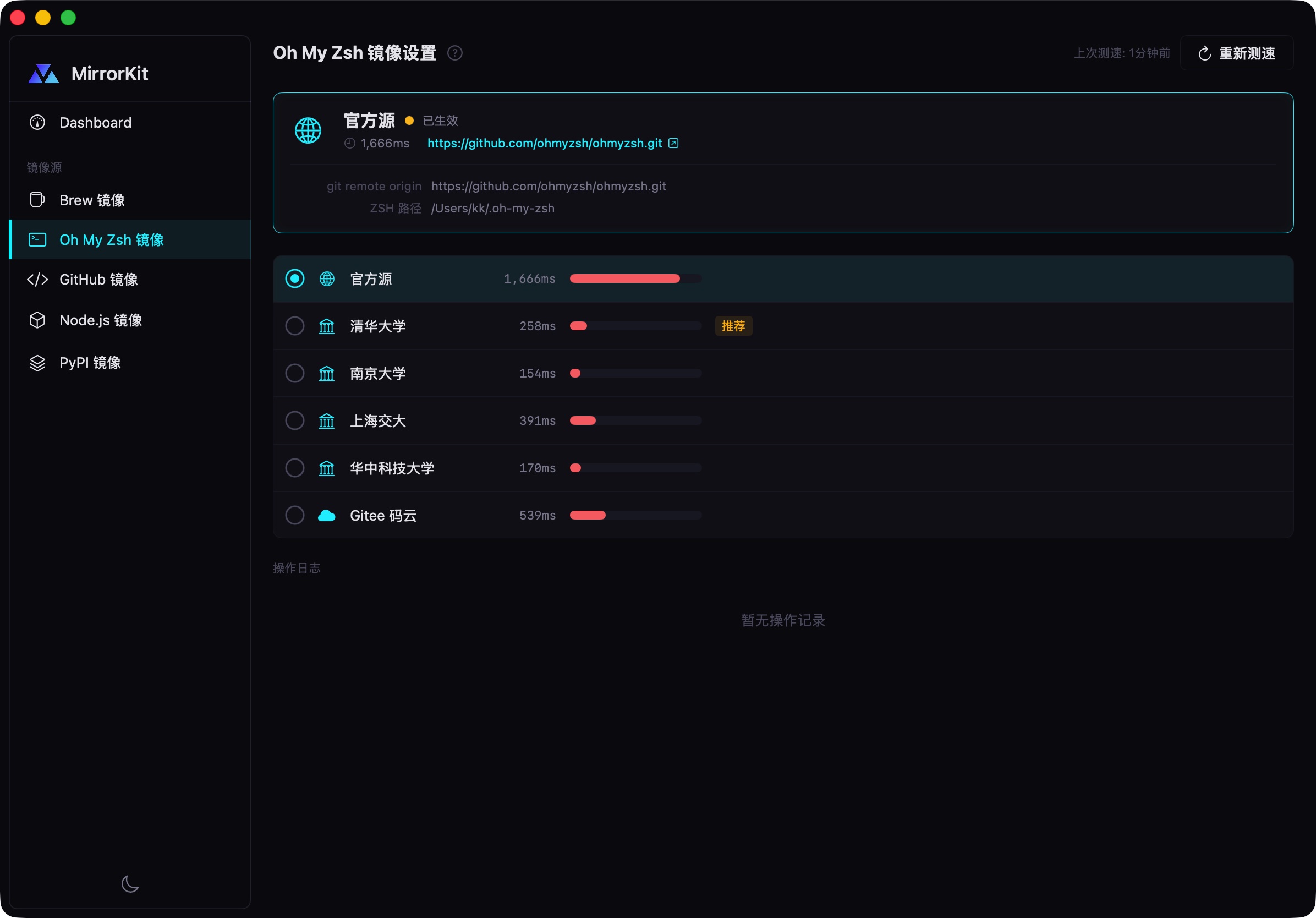Viewport: 1316px width, 918px height.
Task: Click the 重新测速 button
Action: tap(1237, 53)
